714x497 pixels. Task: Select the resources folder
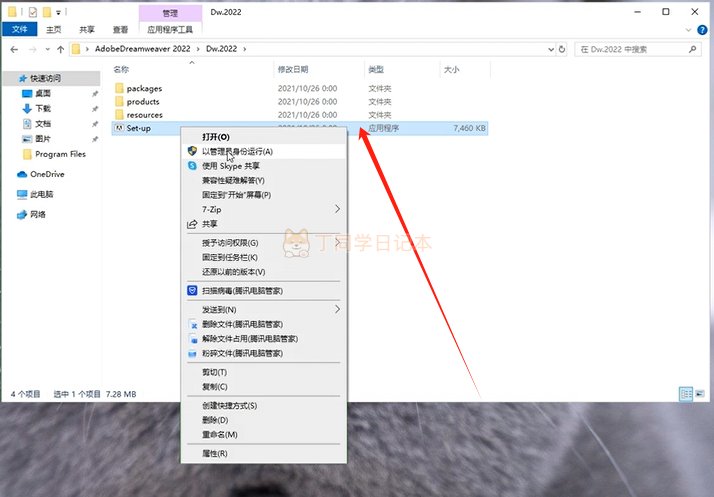coord(144,115)
